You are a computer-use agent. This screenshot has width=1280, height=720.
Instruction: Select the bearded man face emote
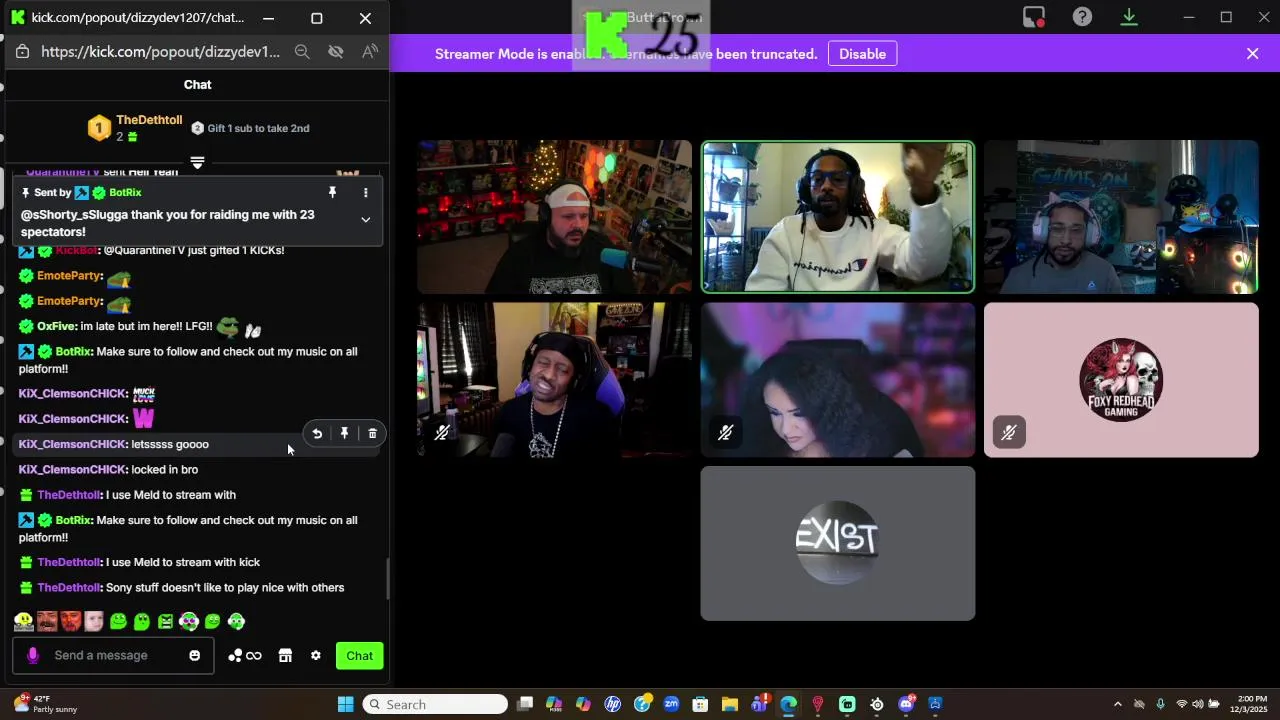click(47, 621)
